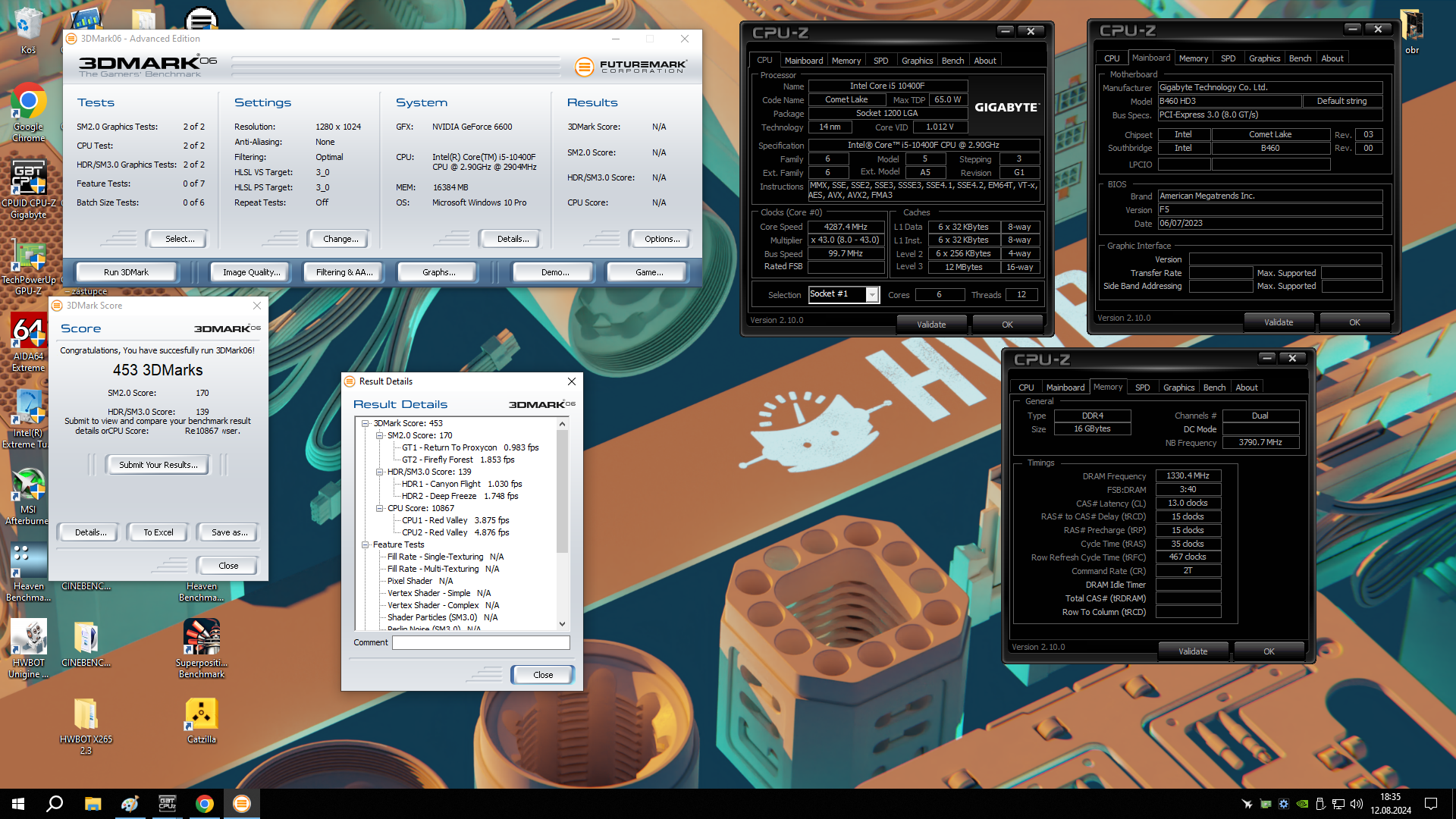
Task: Collapse 3DMark Score: 453 tree node
Action: tap(366, 423)
